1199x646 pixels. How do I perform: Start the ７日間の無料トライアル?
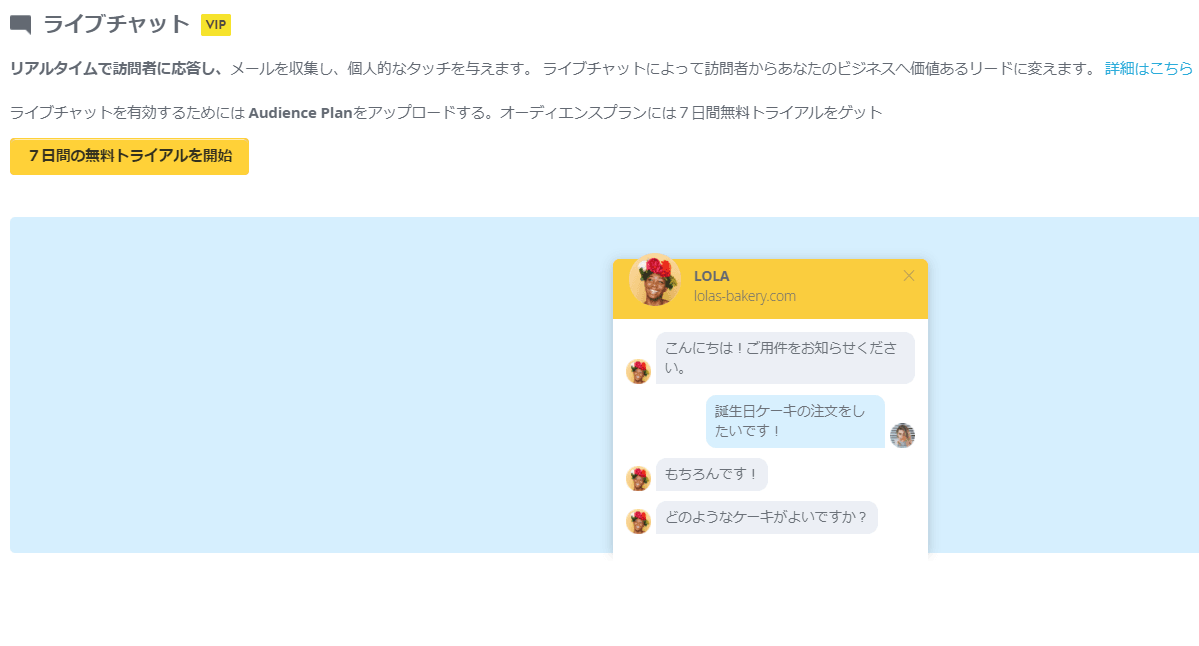click(128, 156)
